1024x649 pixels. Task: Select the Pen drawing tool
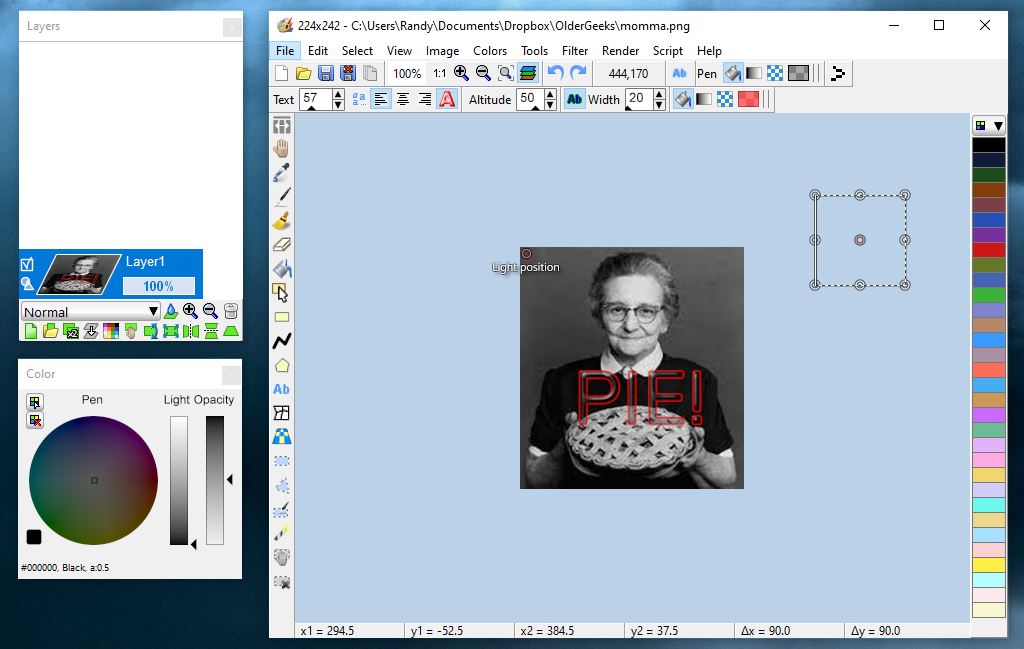click(x=281, y=197)
